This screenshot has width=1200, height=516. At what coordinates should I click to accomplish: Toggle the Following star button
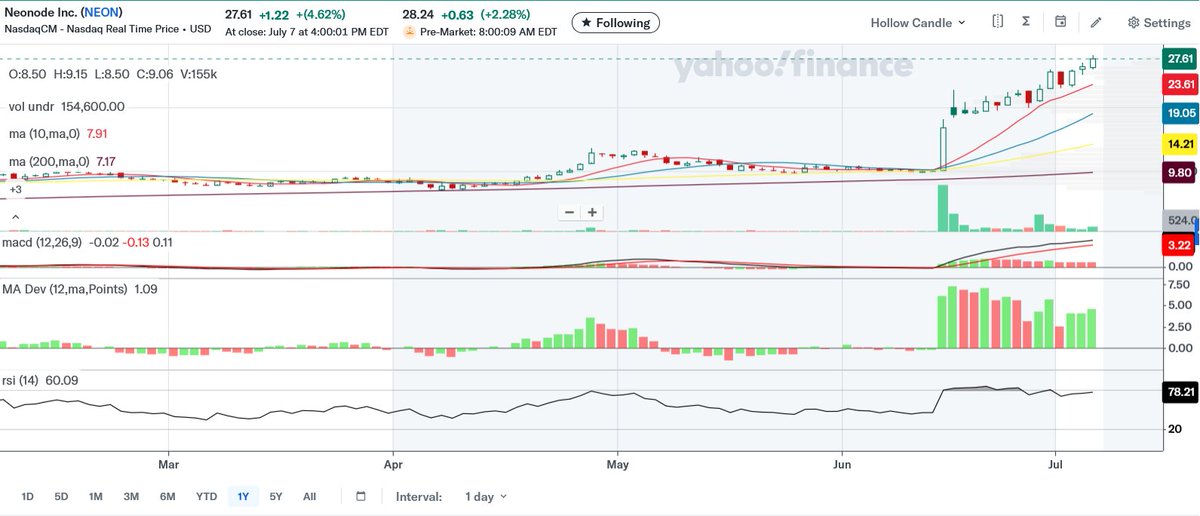click(616, 22)
